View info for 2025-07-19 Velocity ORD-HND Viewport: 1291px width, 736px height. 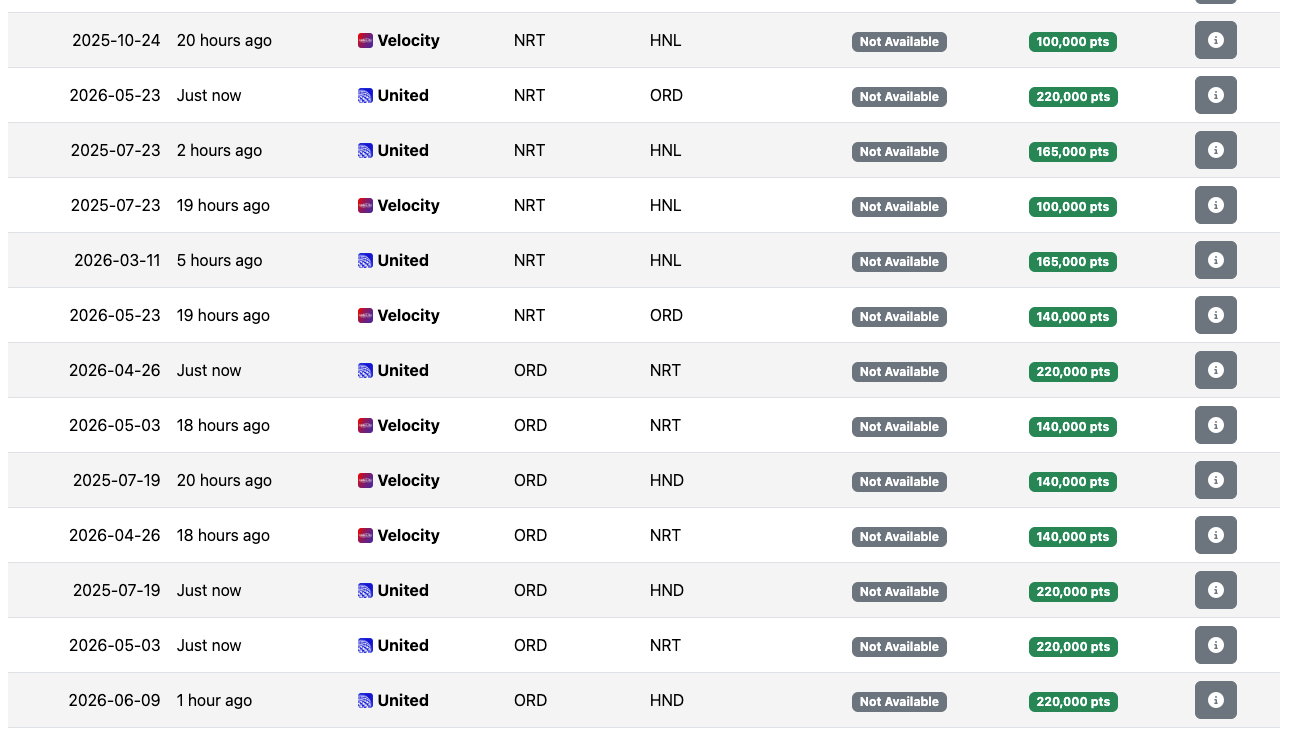click(1215, 480)
